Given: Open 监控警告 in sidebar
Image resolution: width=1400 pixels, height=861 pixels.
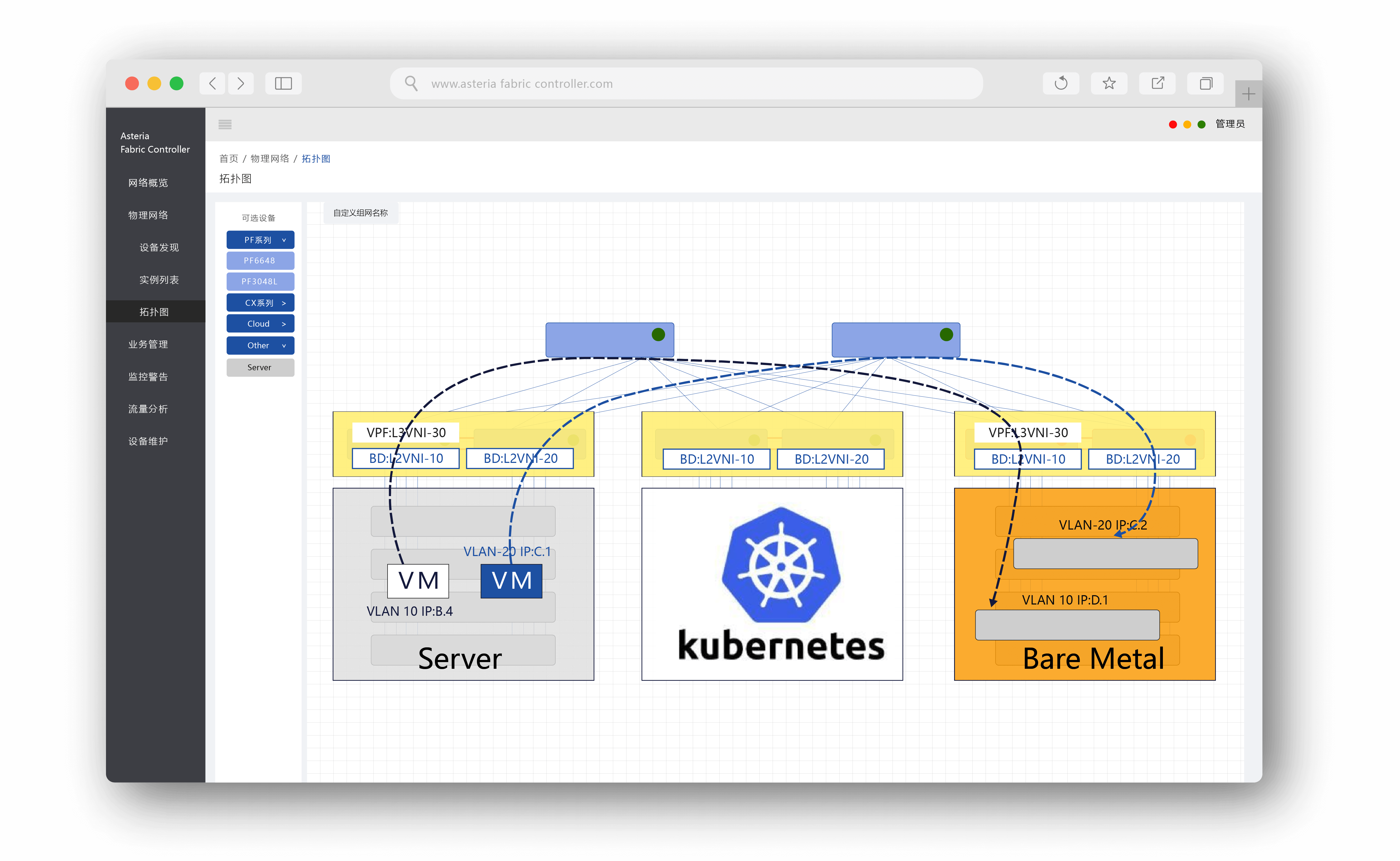Looking at the screenshot, I should [148, 376].
